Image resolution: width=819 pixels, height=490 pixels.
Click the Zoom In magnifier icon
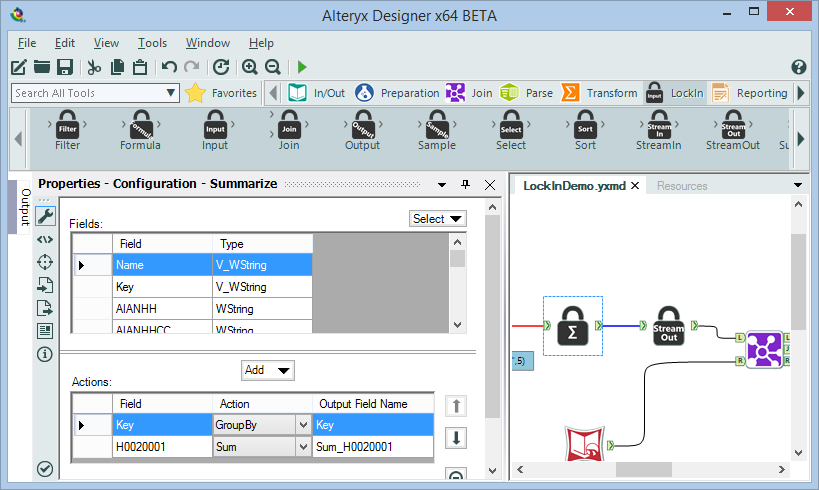tap(249, 67)
